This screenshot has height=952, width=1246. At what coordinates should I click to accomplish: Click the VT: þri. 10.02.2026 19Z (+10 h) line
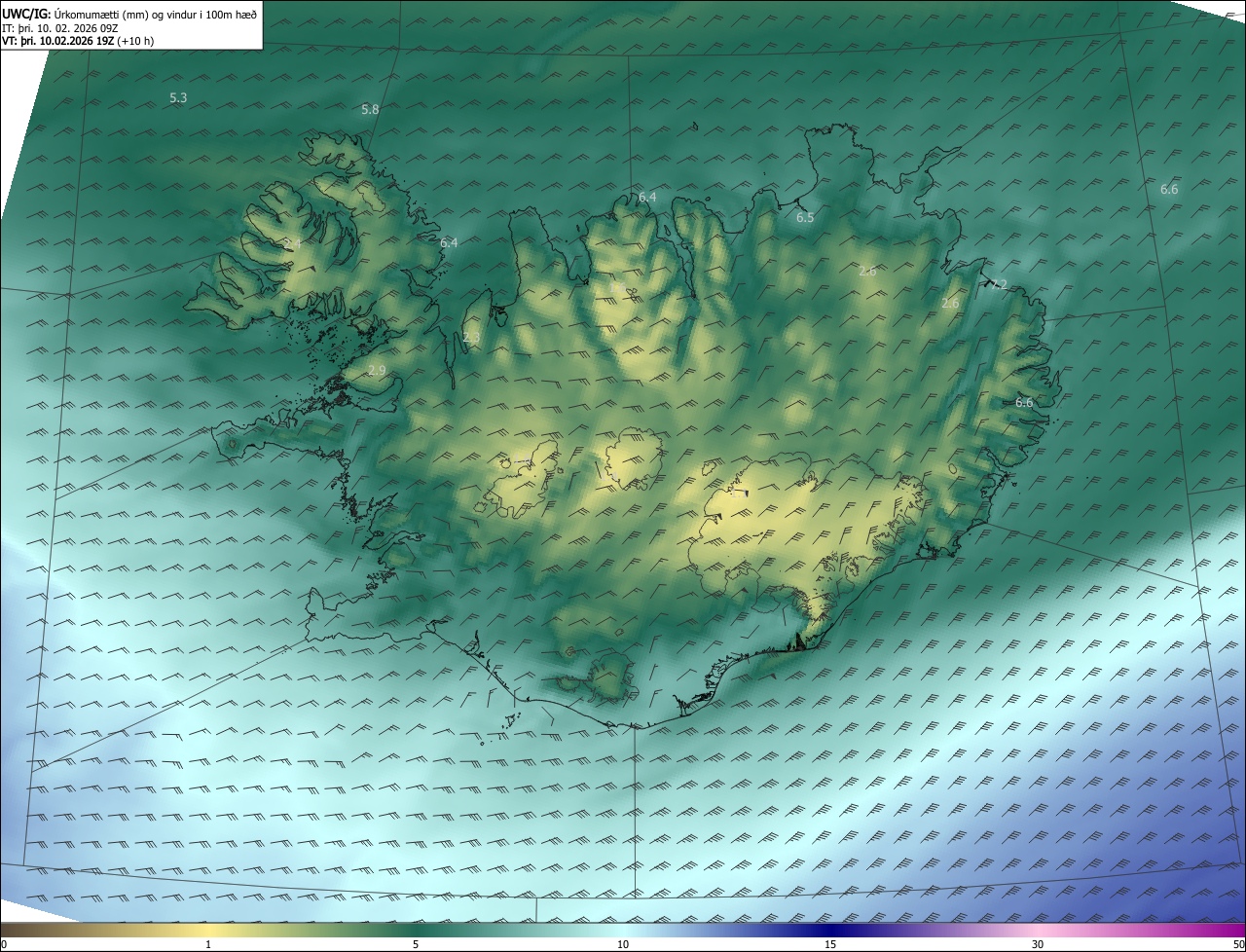pyautogui.click(x=78, y=41)
